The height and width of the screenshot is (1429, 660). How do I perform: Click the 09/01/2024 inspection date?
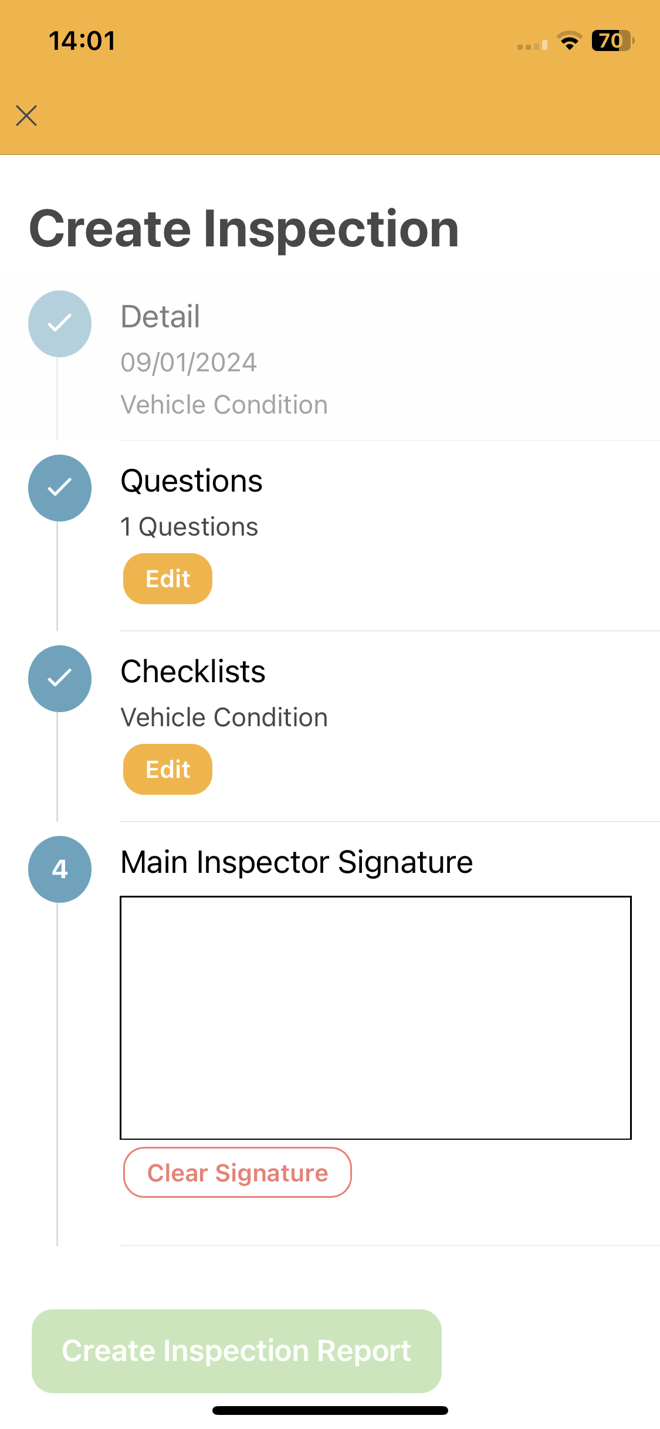[188, 362]
